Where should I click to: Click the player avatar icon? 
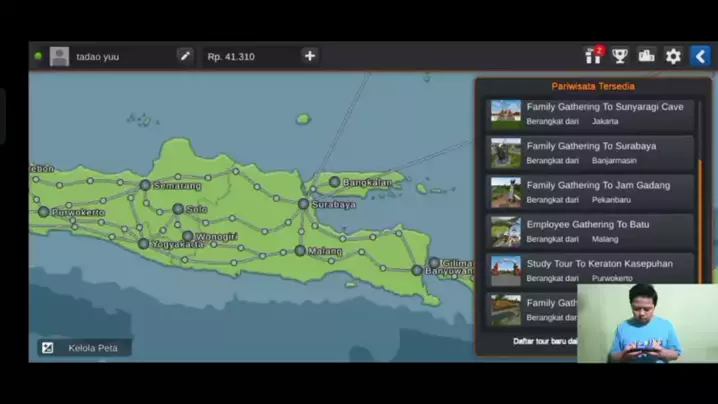click(60, 56)
